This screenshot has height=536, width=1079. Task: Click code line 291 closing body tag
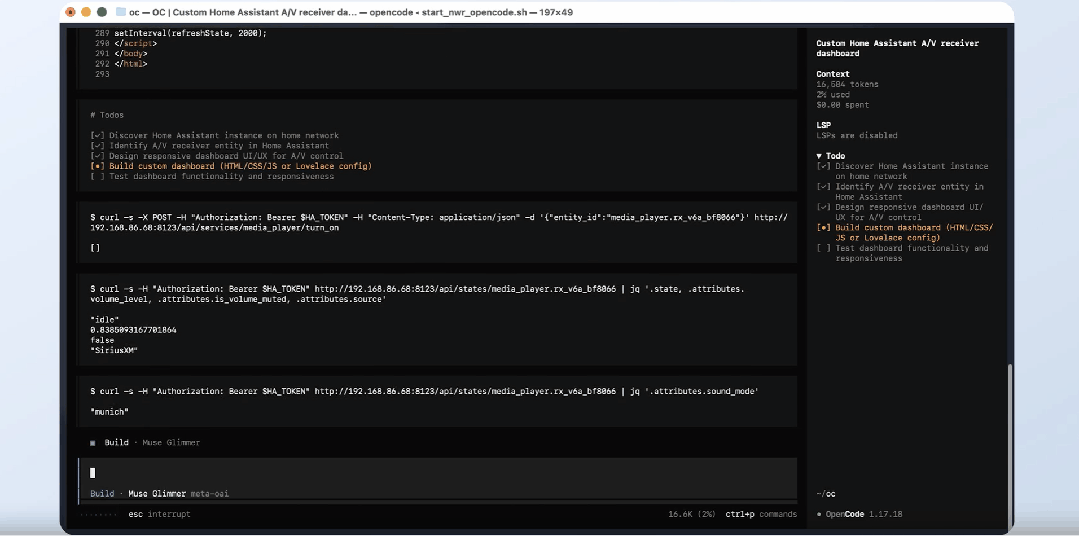(131, 54)
